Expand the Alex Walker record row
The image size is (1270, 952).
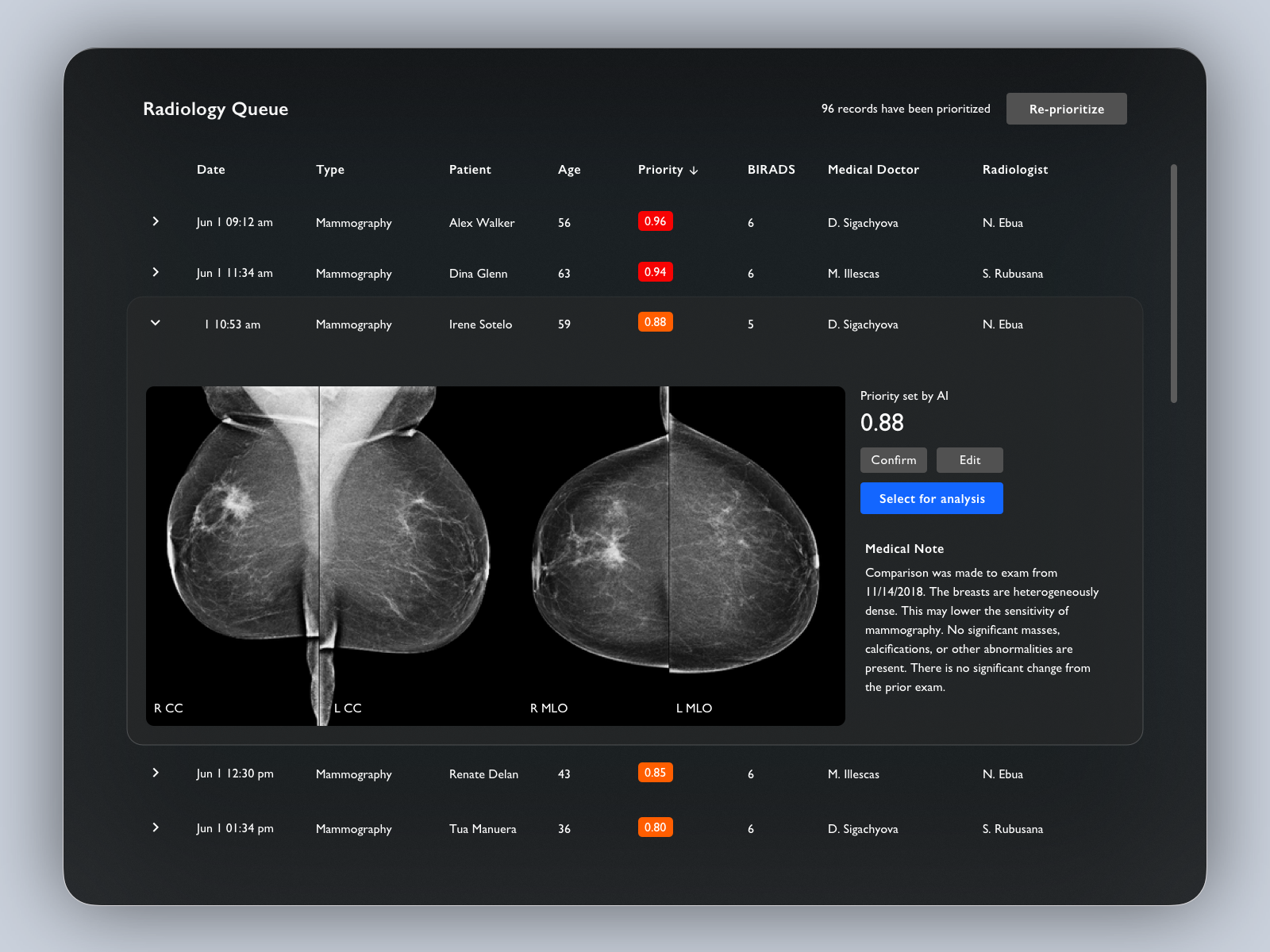pos(156,221)
